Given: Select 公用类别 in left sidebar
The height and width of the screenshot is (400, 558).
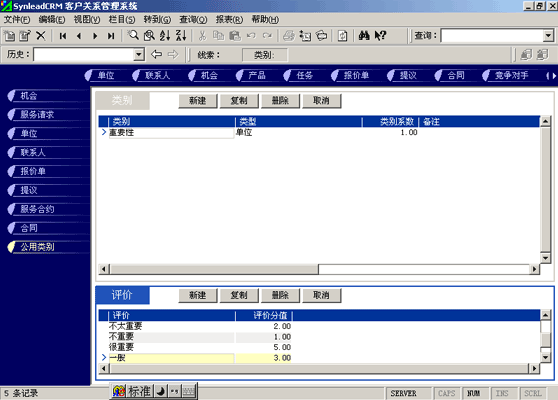Looking at the screenshot, I should click(37, 247).
